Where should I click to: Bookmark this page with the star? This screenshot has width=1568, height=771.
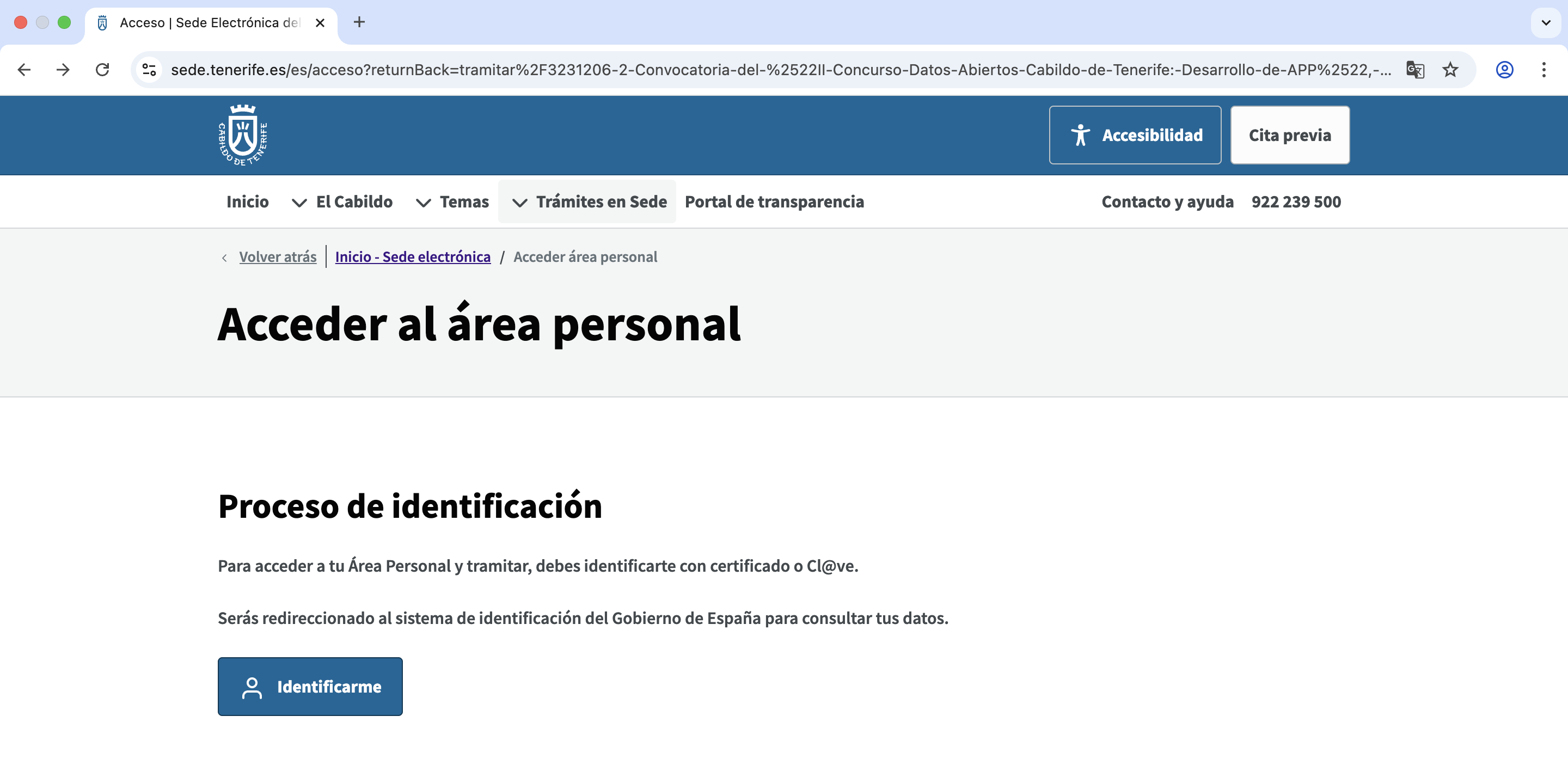coord(1450,69)
